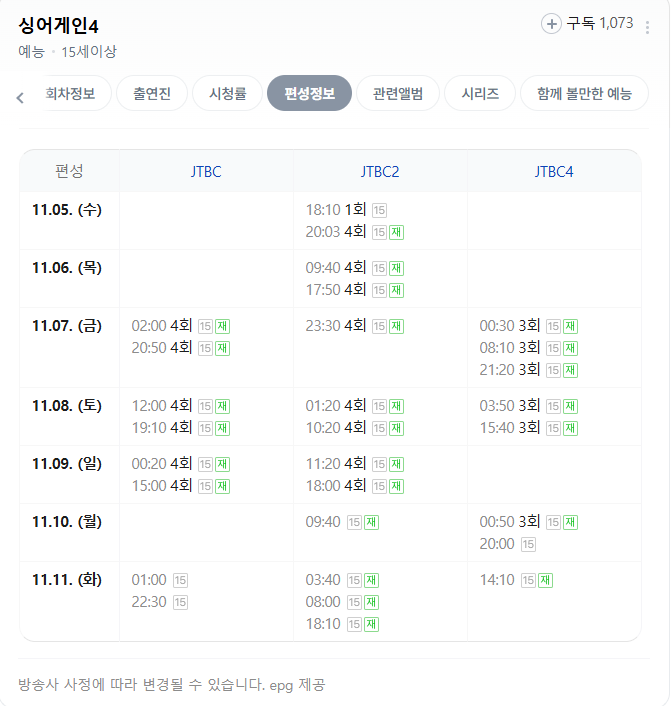The image size is (671, 706).
Task: Go to the 관련앨범 tab
Action: [398, 94]
